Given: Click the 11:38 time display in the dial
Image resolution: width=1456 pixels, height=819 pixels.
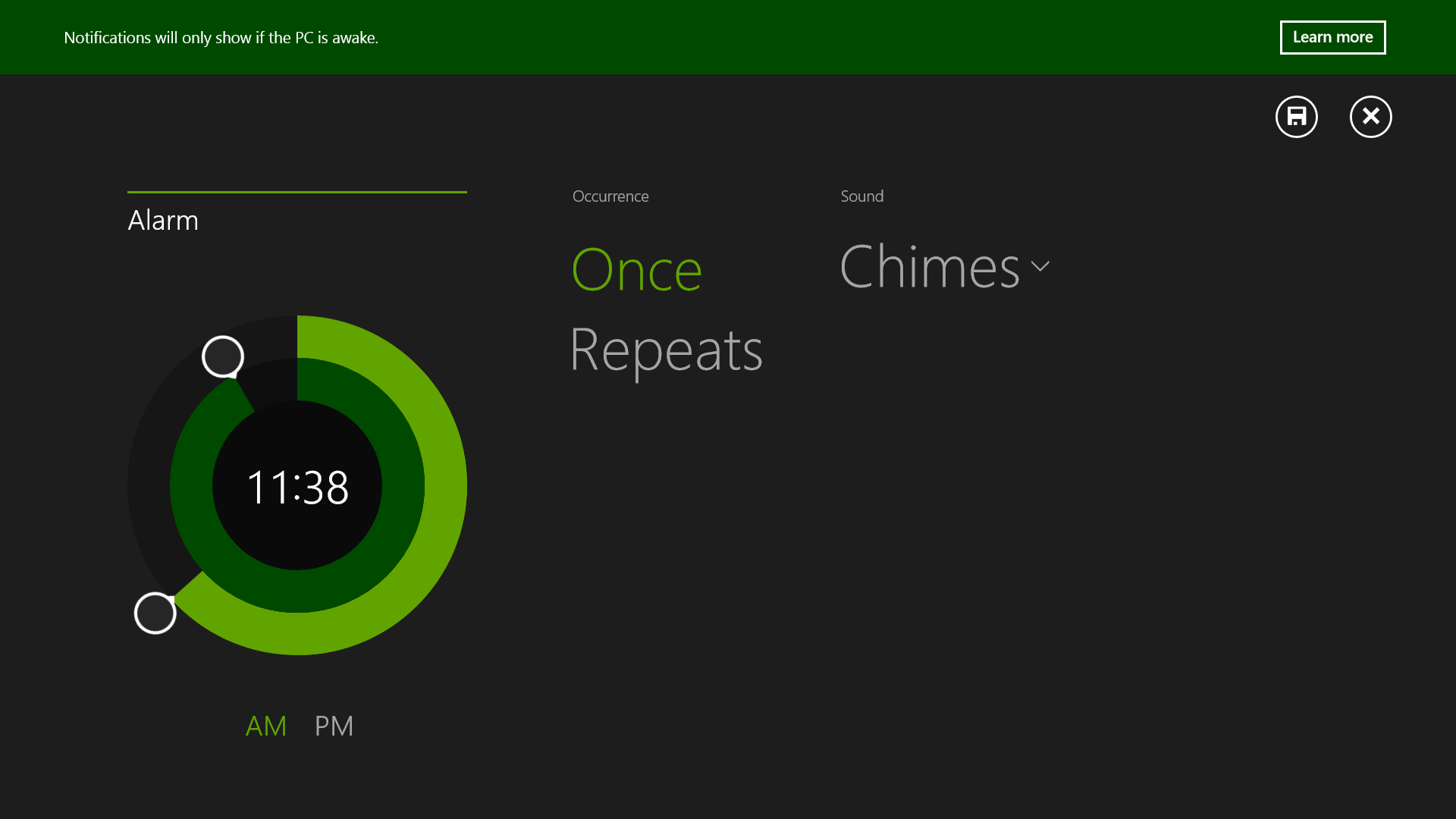Looking at the screenshot, I should (297, 487).
